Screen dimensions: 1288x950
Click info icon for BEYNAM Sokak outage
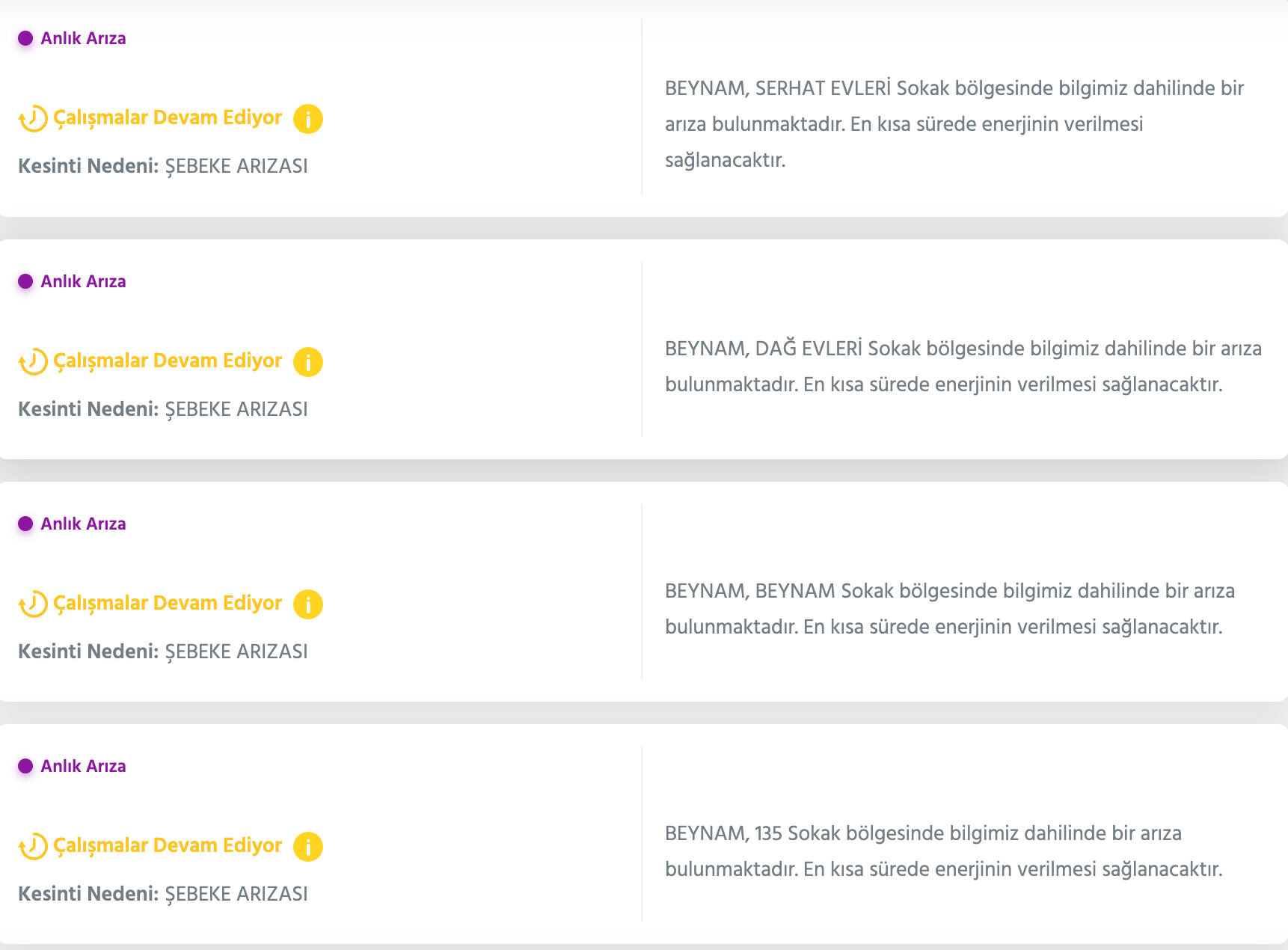(x=307, y=604)
